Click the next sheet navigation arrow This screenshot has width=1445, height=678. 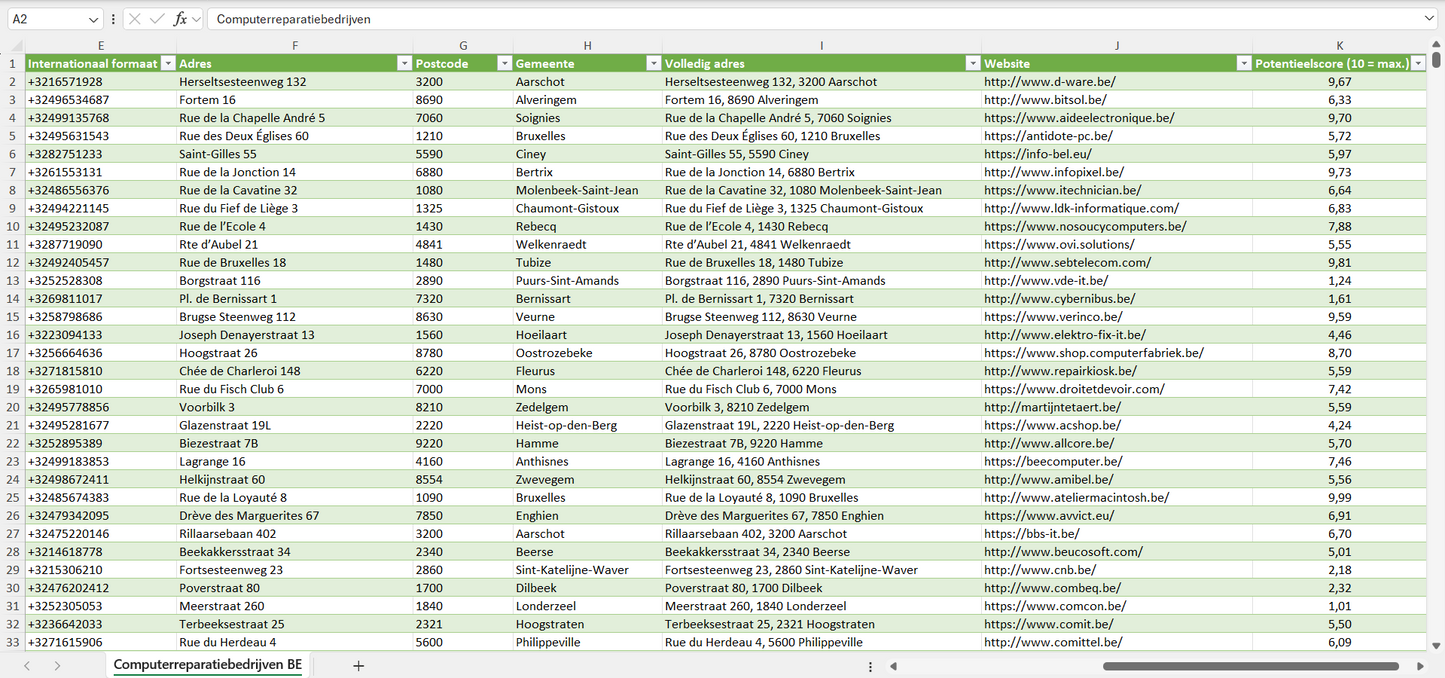pyautogui.click(x=58, y=666)
